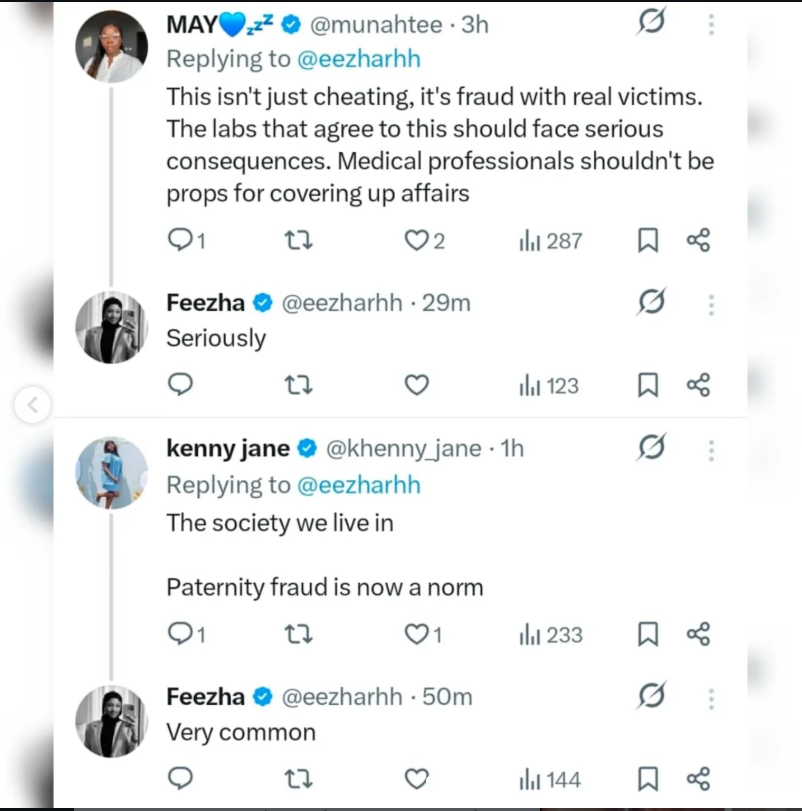Image resolution: width=802 pixels, height=811 pixels.
Task: Check view count of 233 on kenny jane's reply
Action: (x=549, y=634)
